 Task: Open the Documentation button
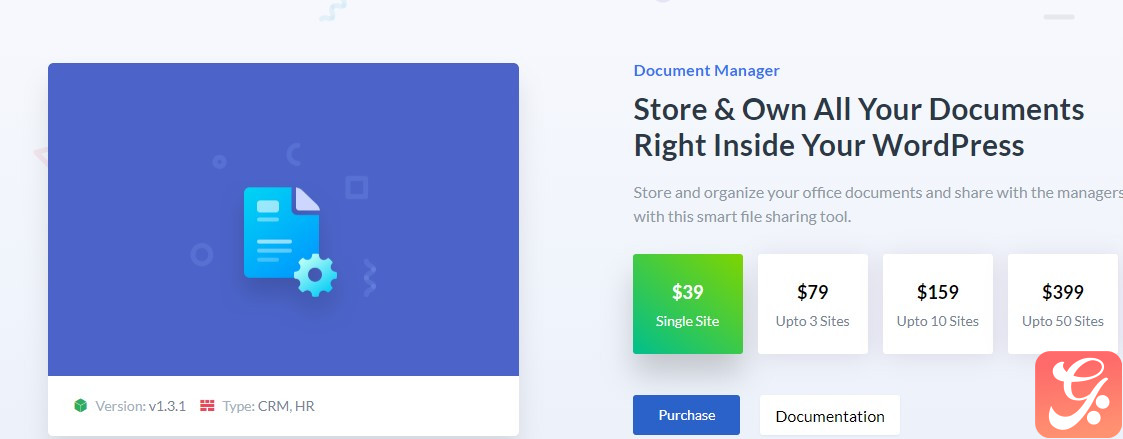829,416
